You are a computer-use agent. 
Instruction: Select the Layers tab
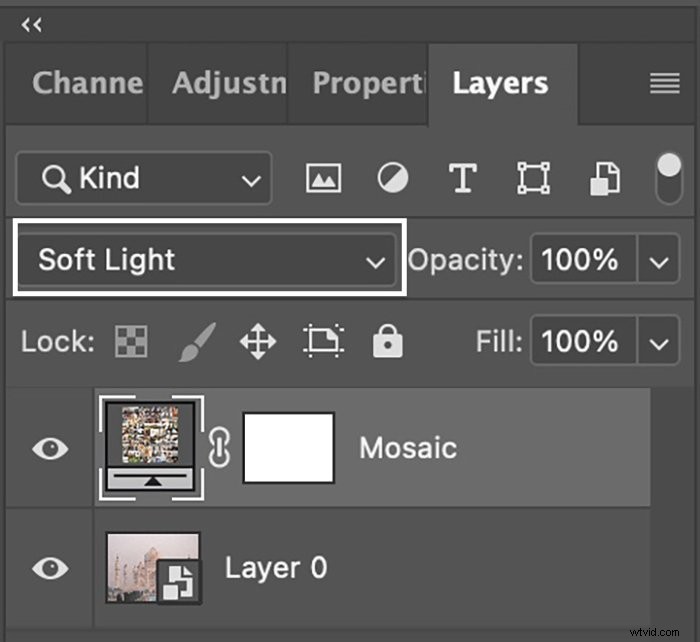503,83
